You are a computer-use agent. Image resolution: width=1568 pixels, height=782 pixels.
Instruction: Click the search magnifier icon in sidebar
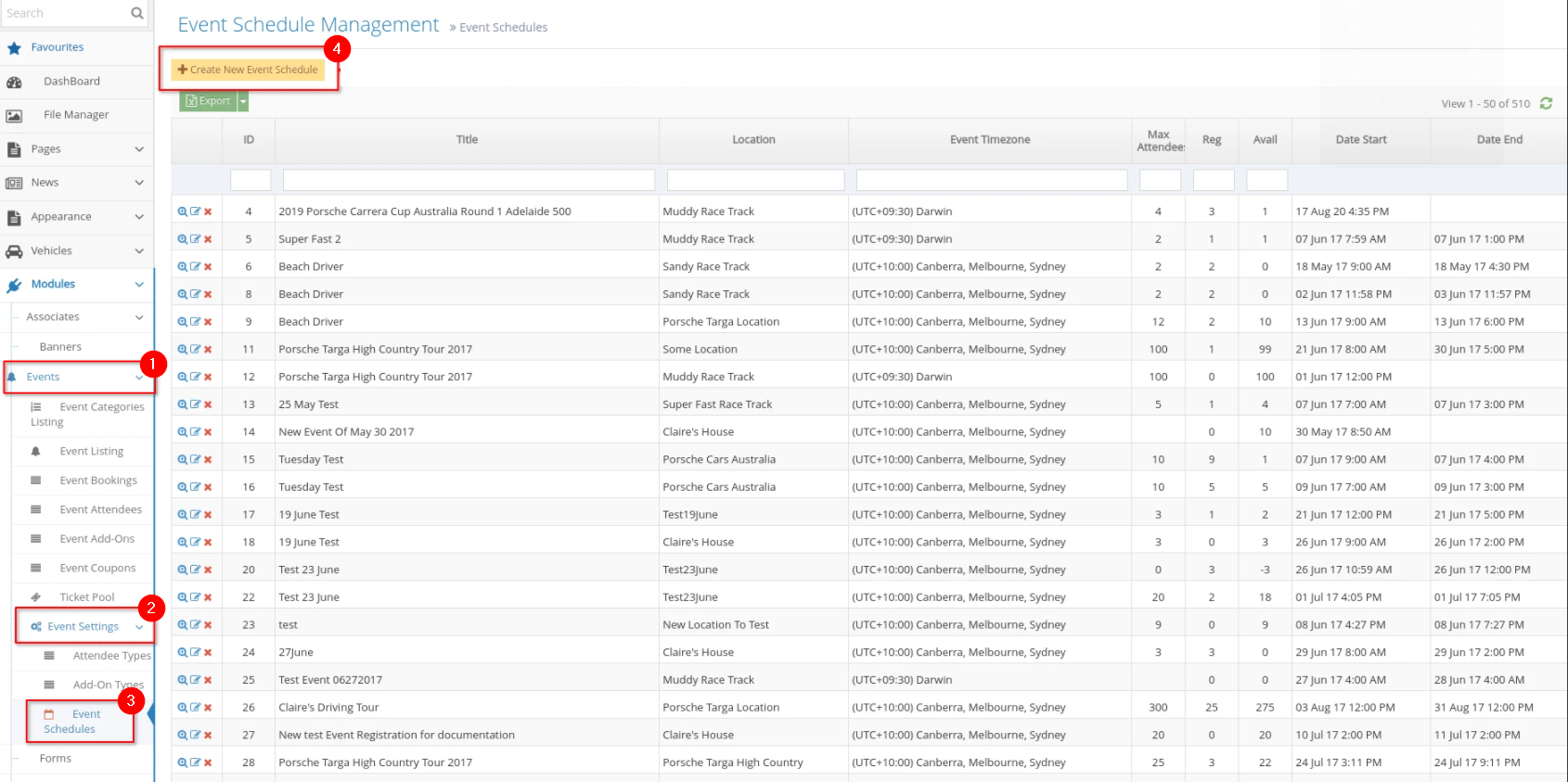click(137, 13)
